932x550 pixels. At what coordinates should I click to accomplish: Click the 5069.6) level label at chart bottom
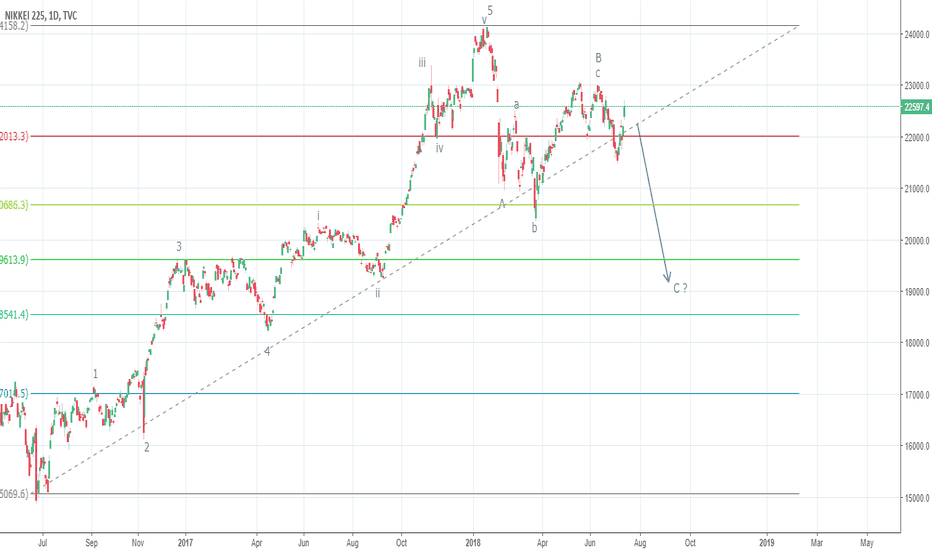pos(14,494)
